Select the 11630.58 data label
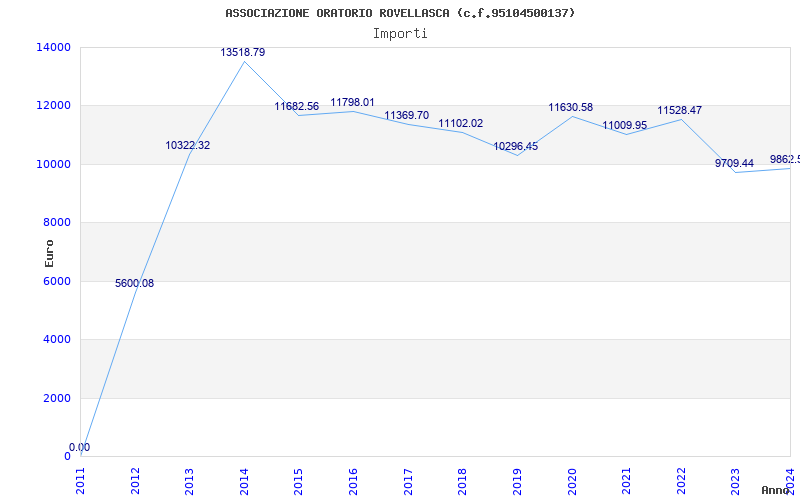This screenshot has height=500, width=800. [571, 108]
